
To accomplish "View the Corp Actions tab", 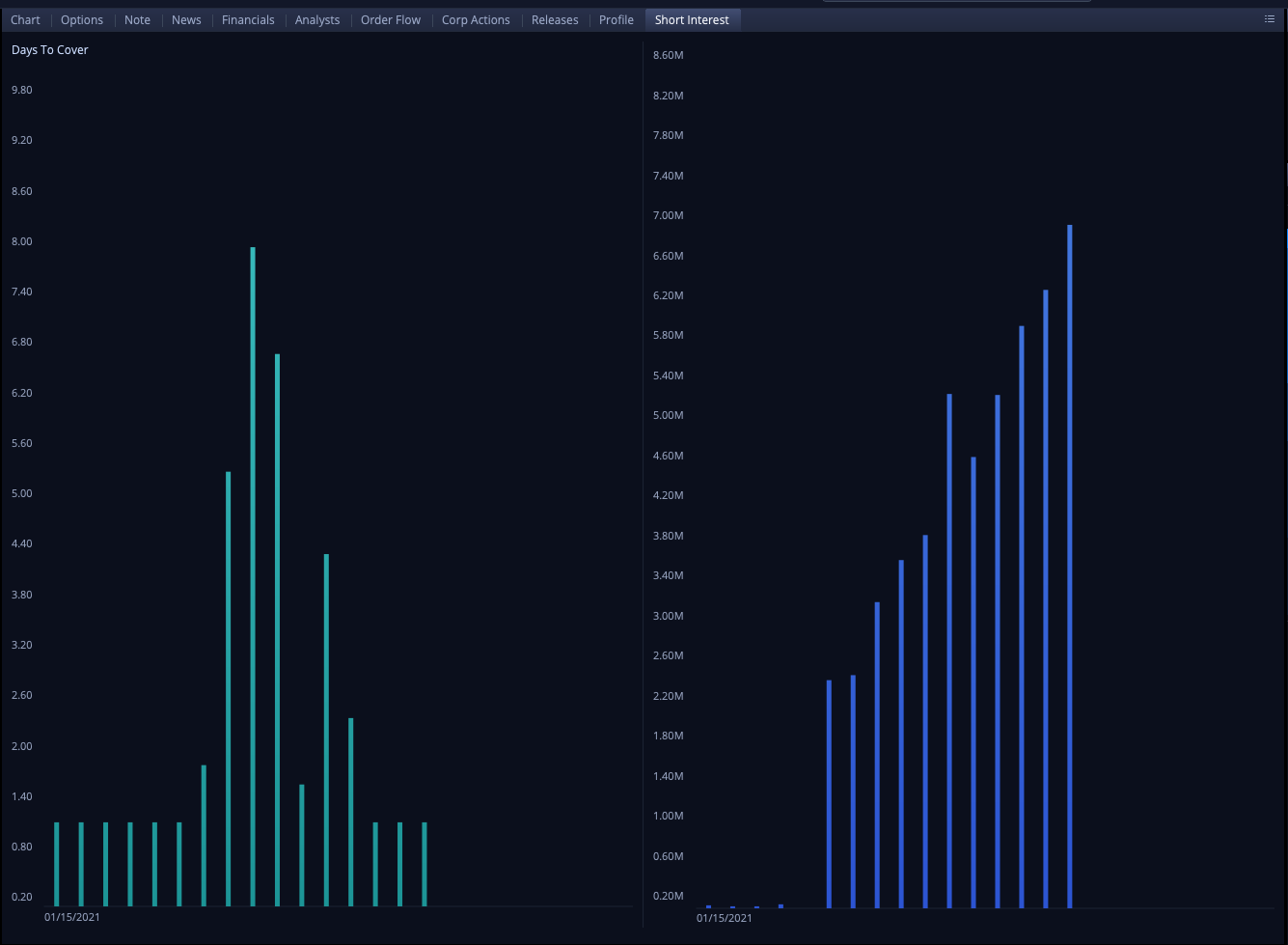I will [476, 19].
